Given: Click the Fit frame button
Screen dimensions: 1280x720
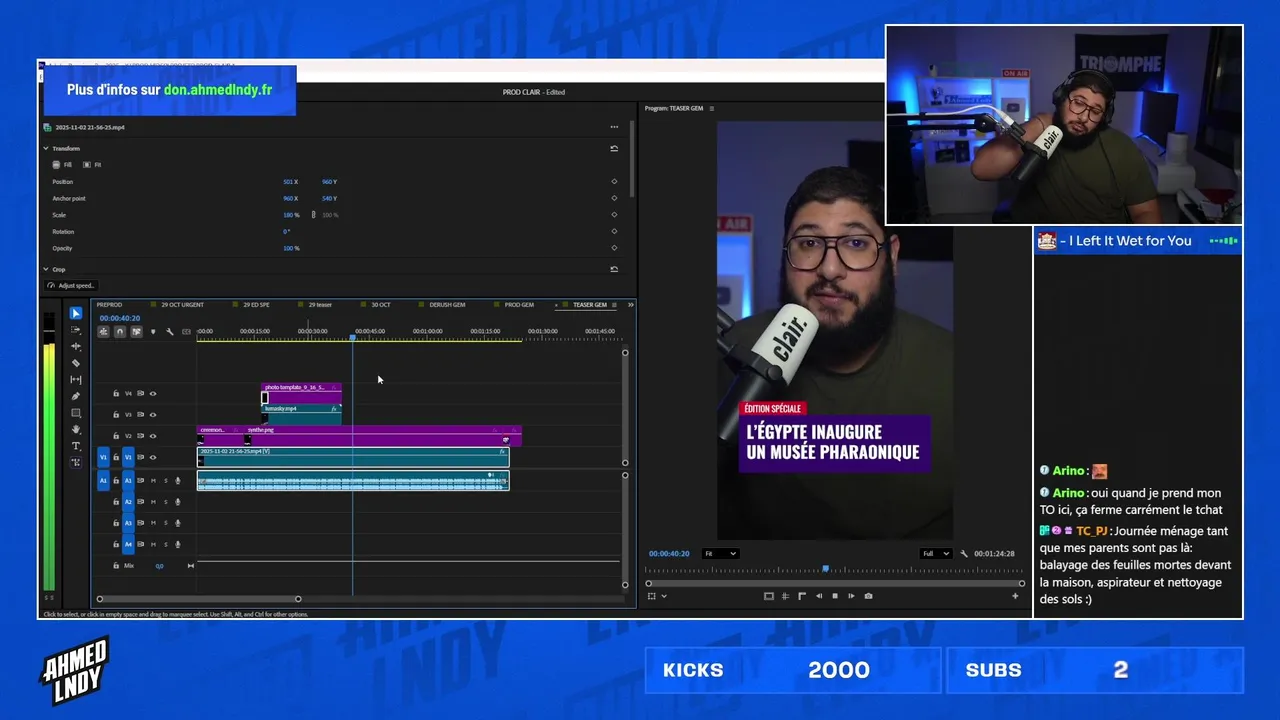Looking at the screenshot, I should coord(92,164).
